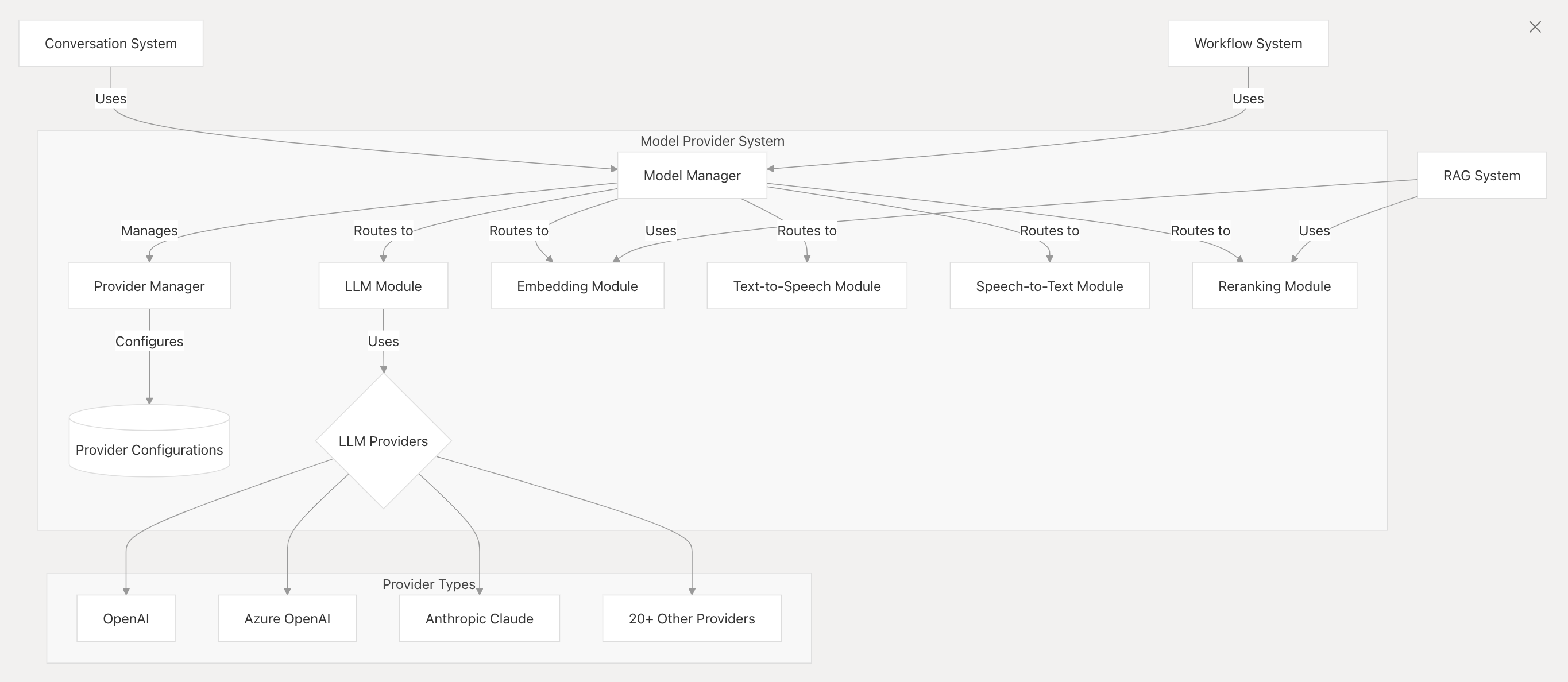Image resolution: width=1568 pixels, height=682 pixels.
Task: Click the Embedding Module node
Action: (x=577, y=286)
